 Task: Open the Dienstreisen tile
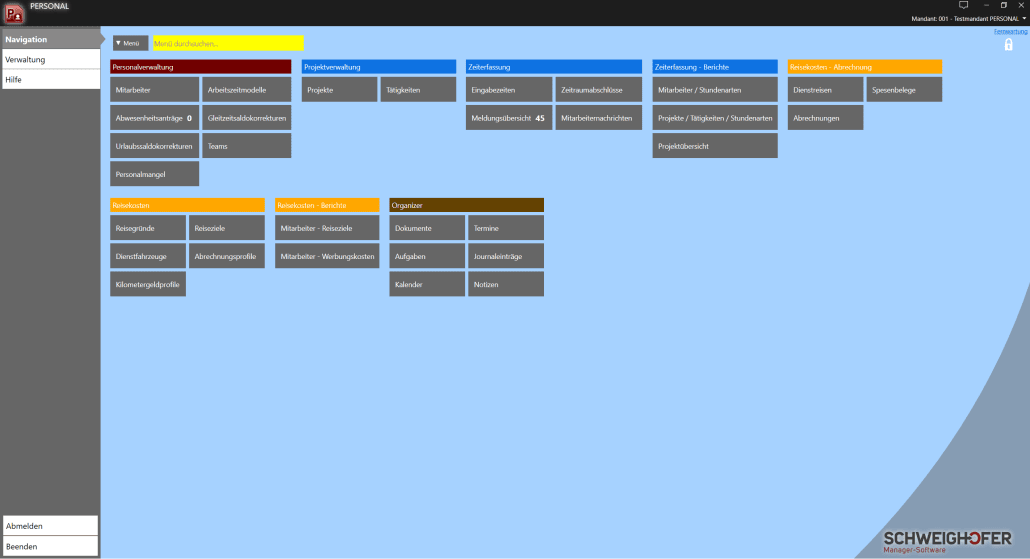point(824,90)
